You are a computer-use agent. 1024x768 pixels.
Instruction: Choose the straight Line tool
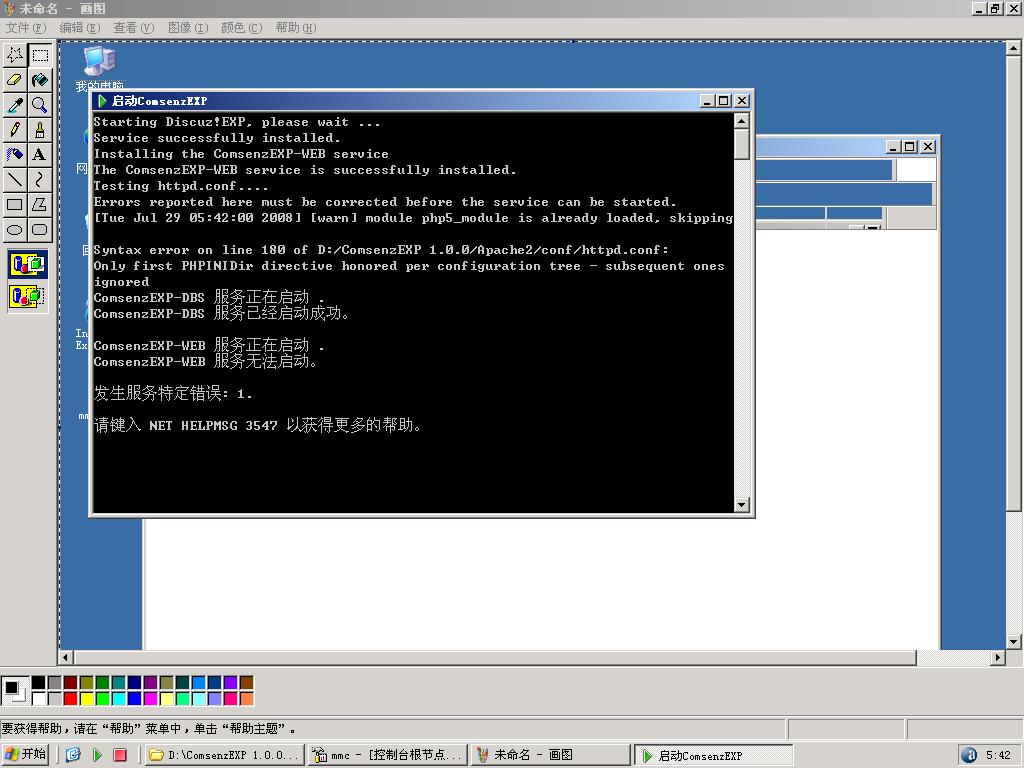click(15, 179)
